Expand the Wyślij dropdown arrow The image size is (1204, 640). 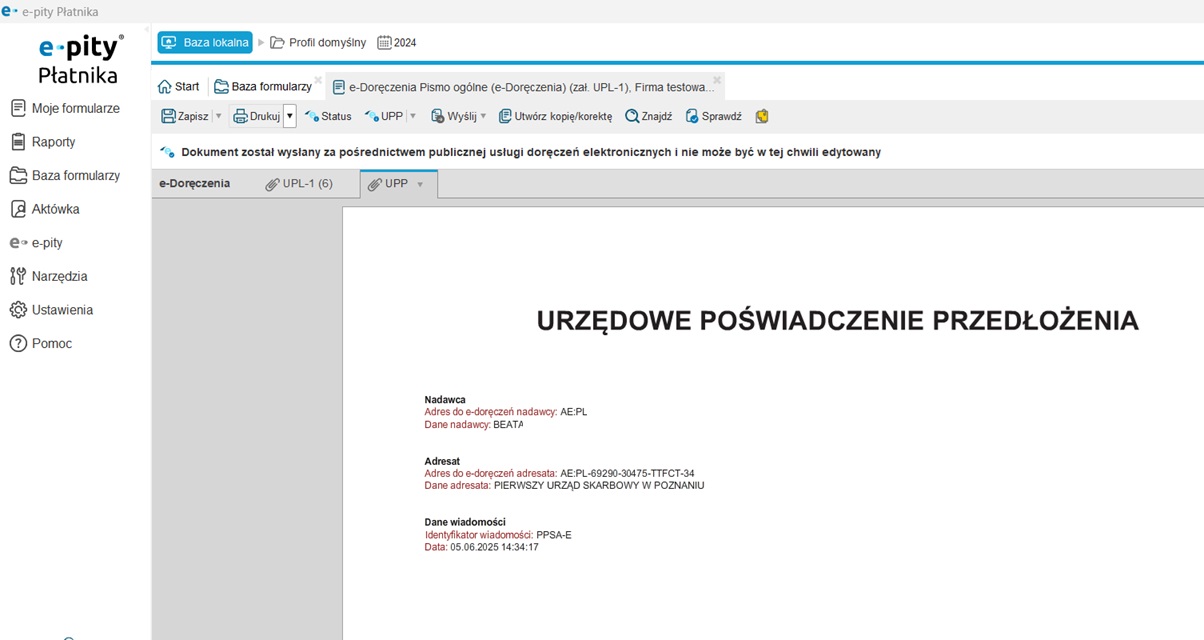coord(483,116)
